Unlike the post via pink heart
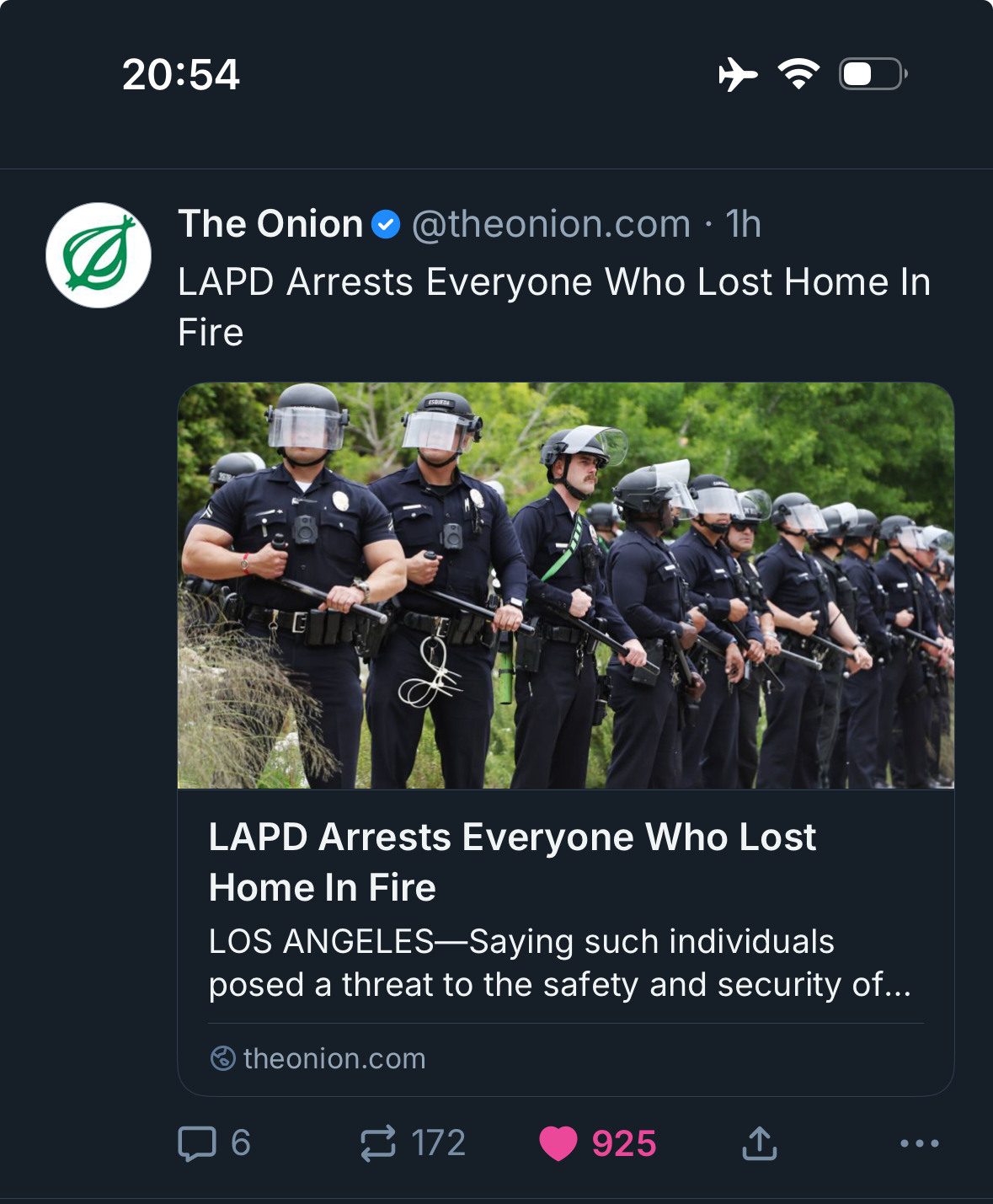 (558, 1143)
